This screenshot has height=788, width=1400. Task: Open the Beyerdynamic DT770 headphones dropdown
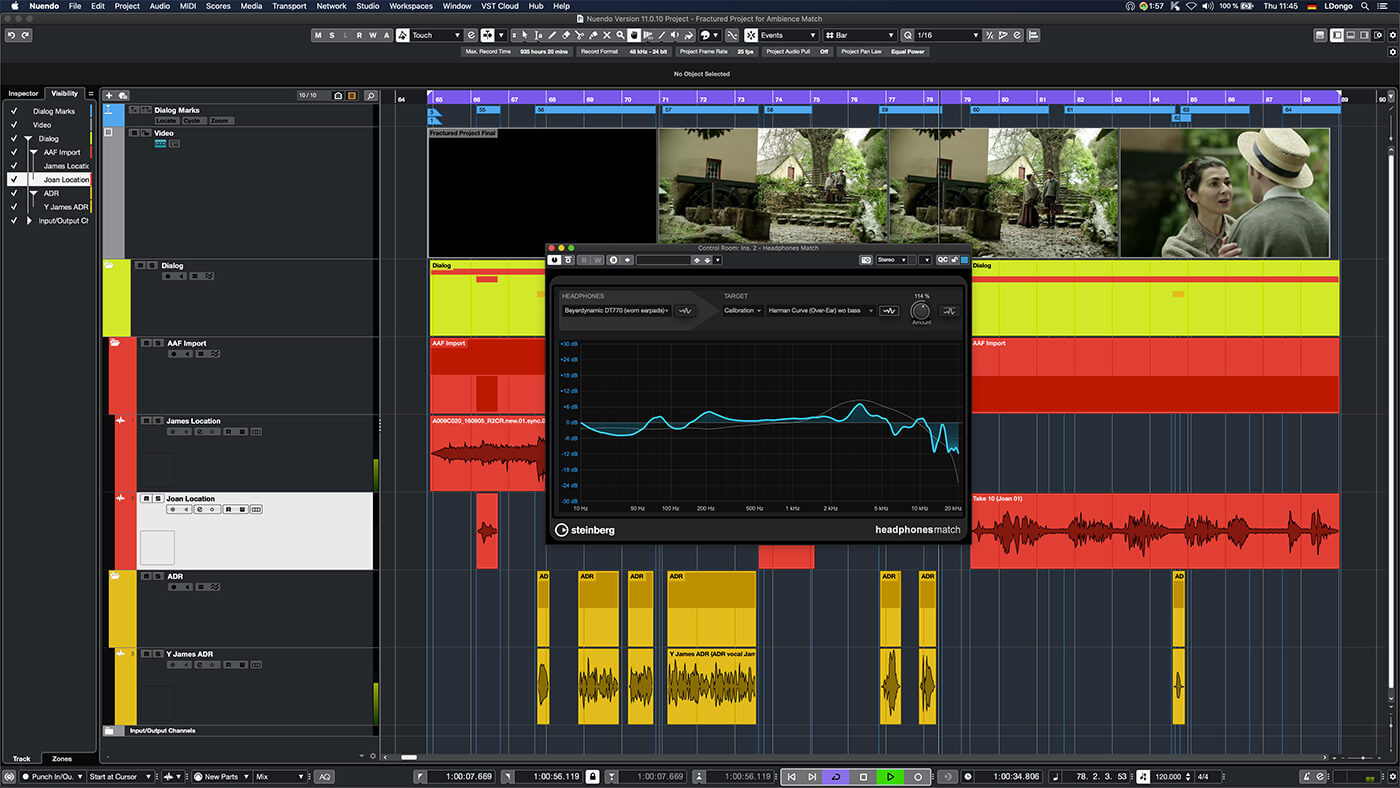(616, 311)
